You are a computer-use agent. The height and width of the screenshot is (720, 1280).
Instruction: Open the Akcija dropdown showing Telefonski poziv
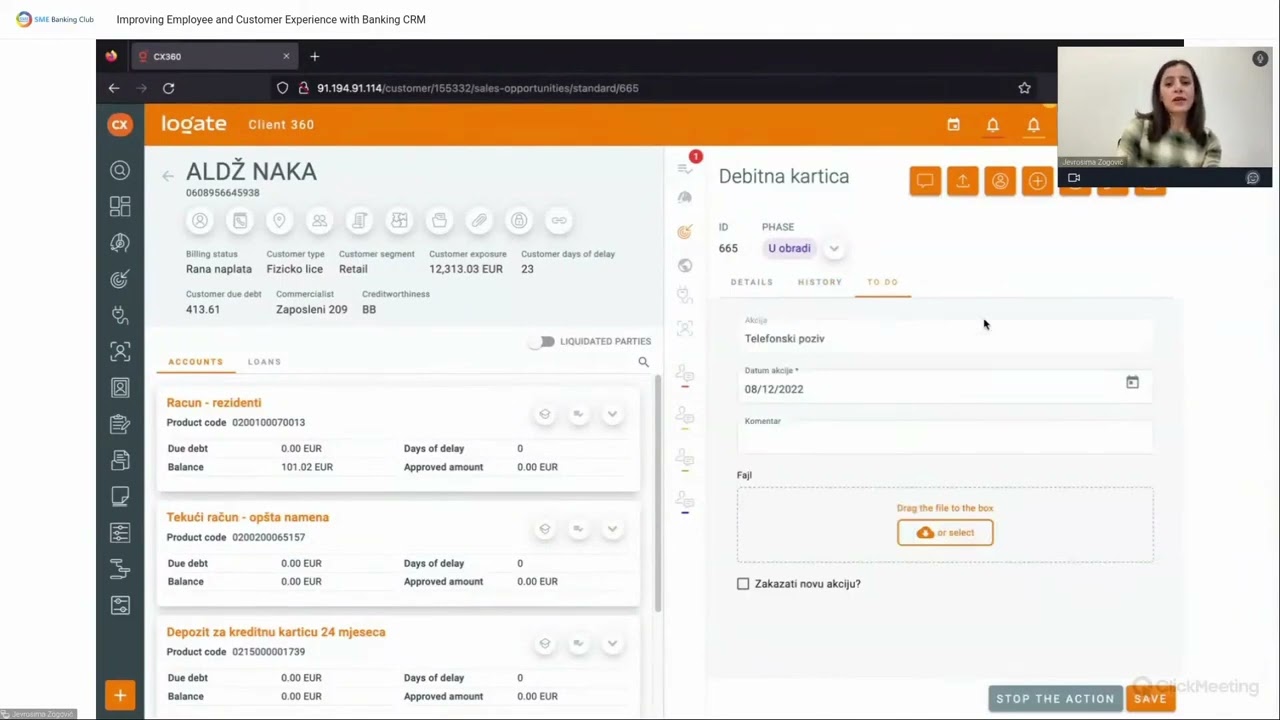(x=945, y=334)
